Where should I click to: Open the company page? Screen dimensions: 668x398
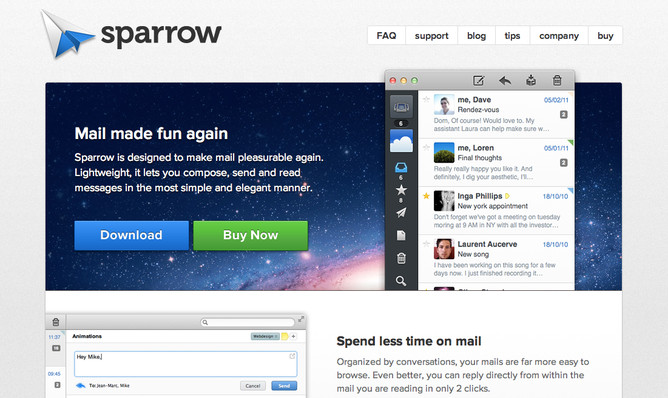[x=559, y=35]
